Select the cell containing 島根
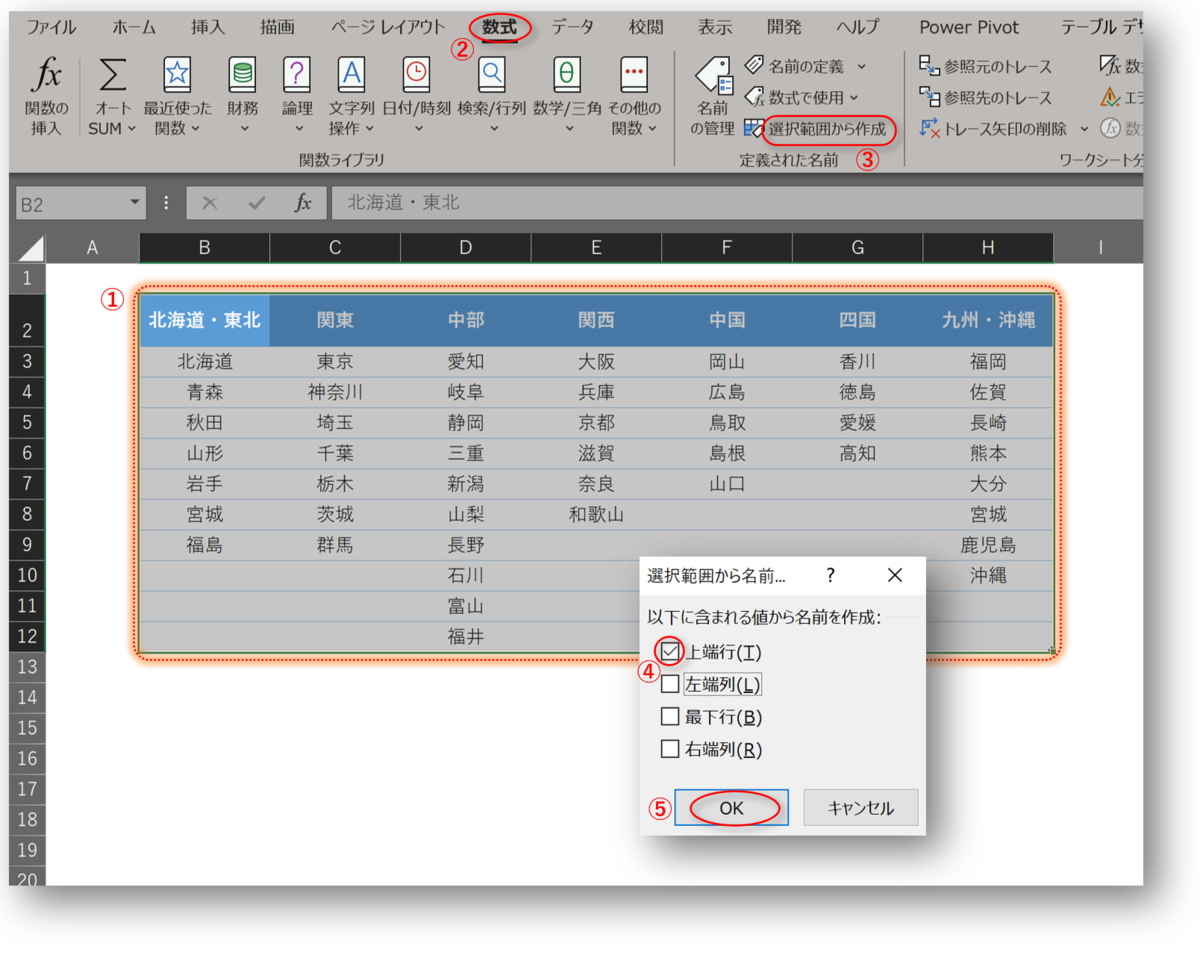 (x=727, y=454)
